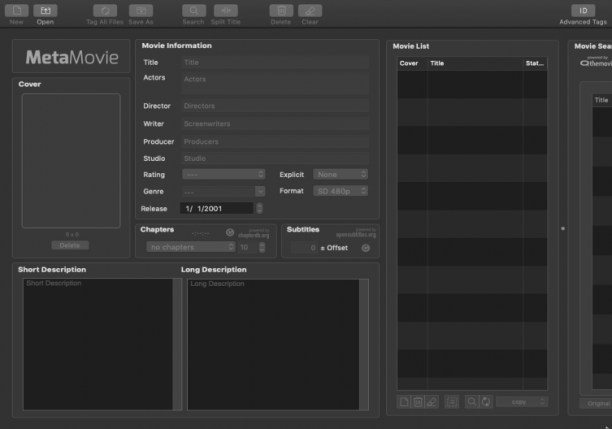Open the Rating dropdown
This screenshot has height=429, width=612.
[224, 174]
